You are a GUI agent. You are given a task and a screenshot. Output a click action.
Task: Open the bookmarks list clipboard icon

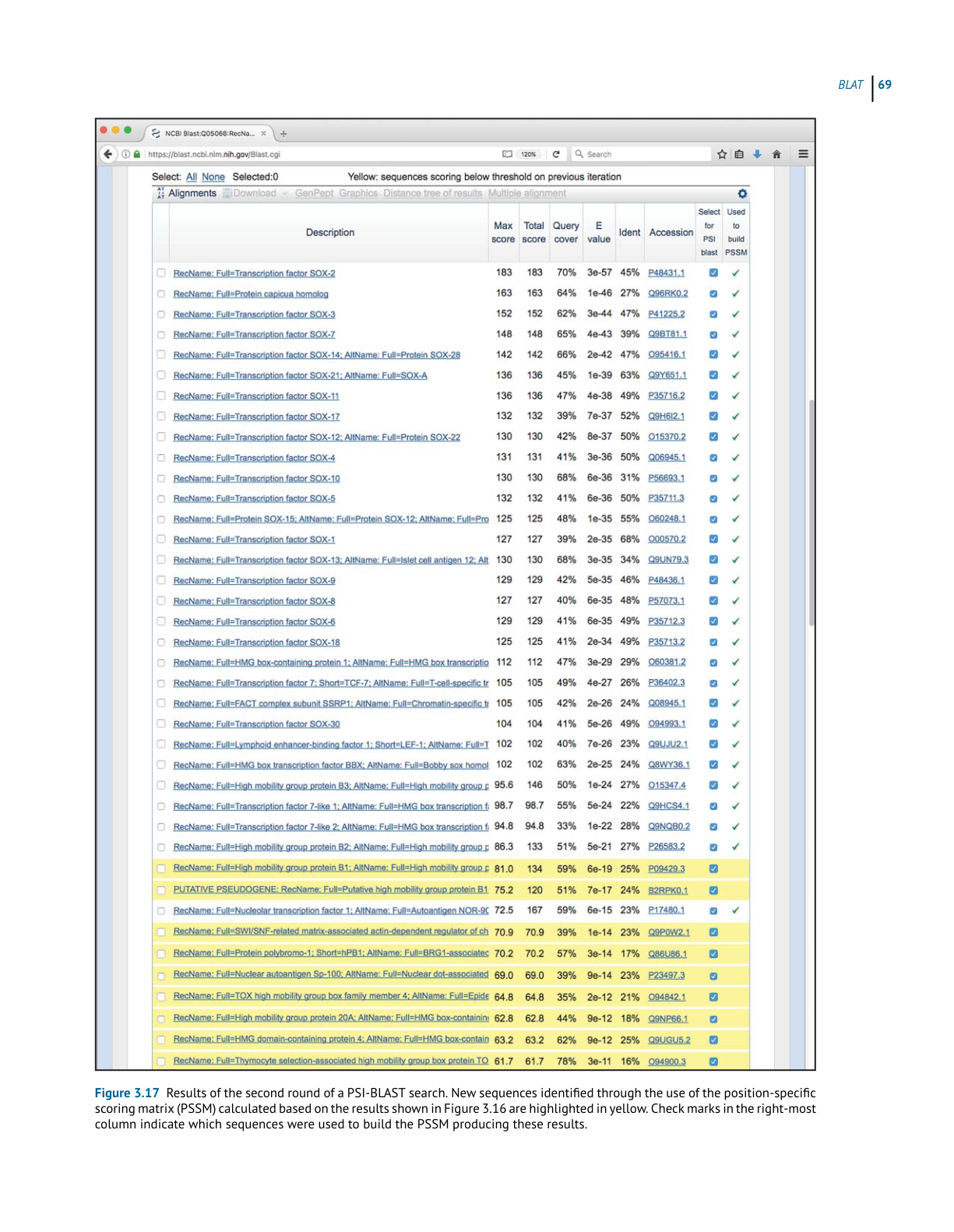739,154
